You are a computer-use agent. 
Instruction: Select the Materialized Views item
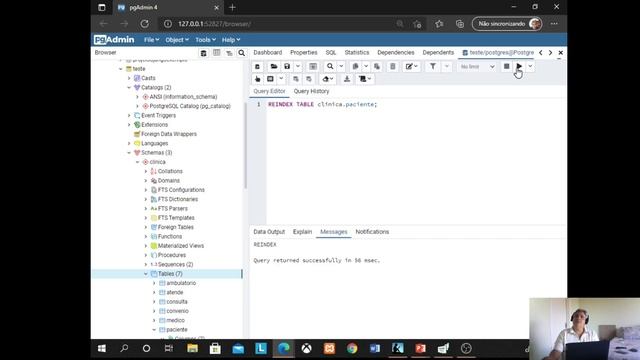pyautogui.click(x=180, y=246)
